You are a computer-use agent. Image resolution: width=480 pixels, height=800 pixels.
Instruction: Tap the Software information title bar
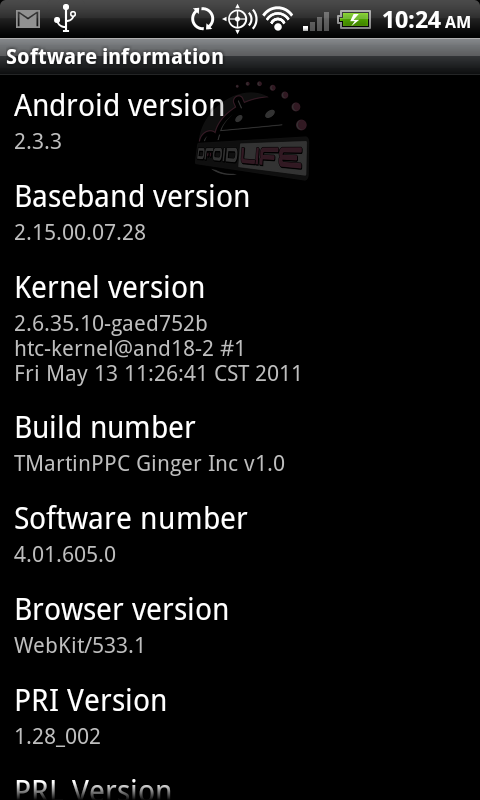(240, 57)
